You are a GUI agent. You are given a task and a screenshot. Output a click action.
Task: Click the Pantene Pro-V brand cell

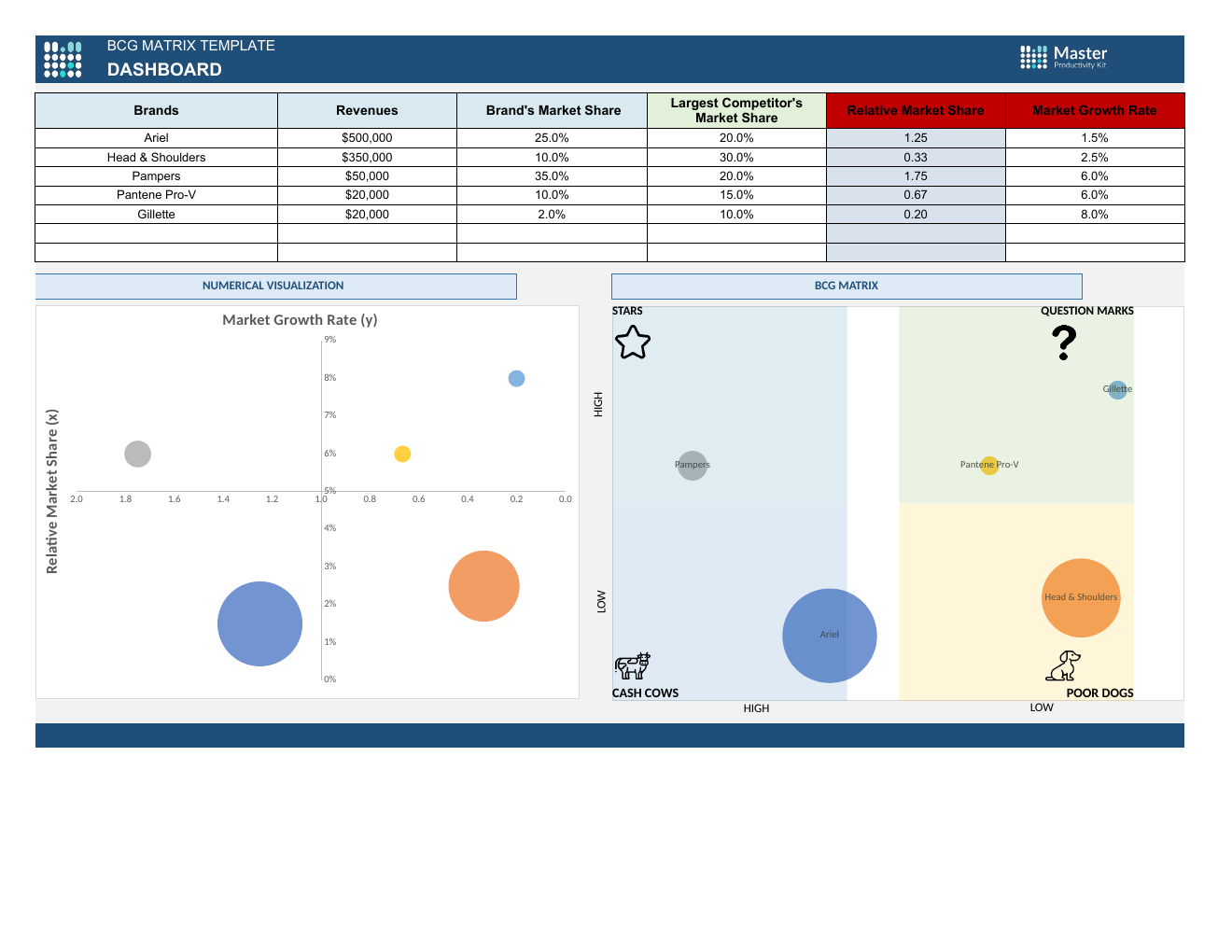[156, 195]
